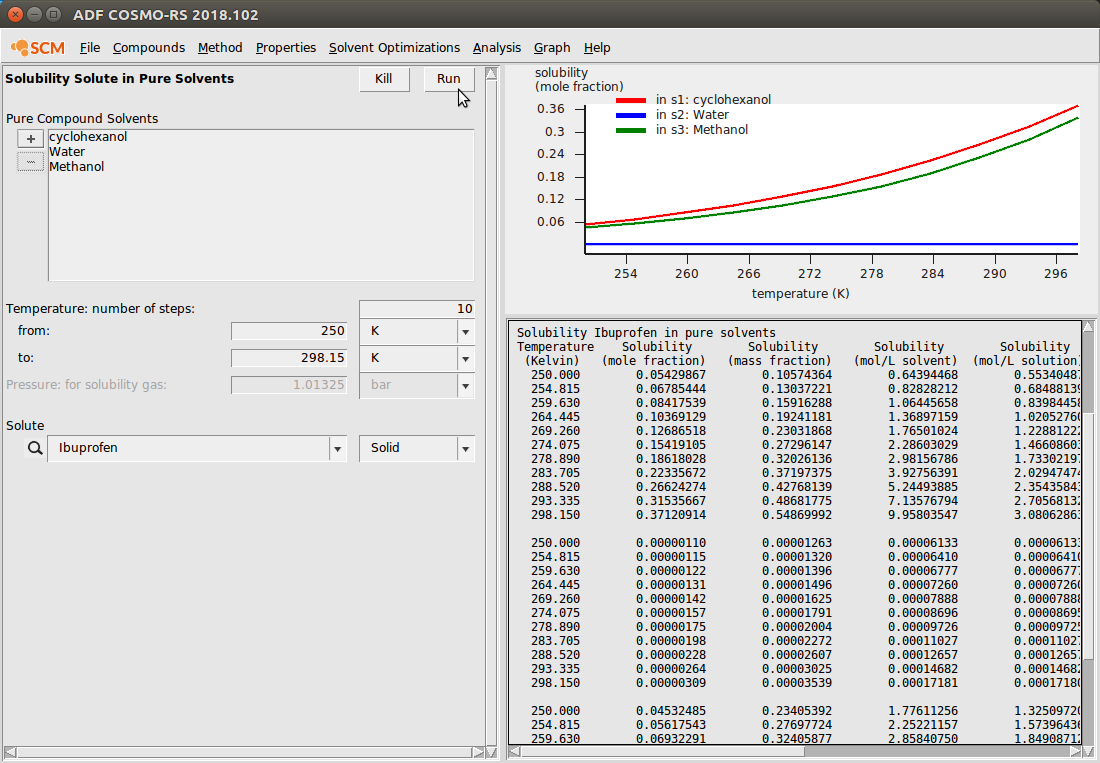
Task: Click the 'in s3: Methanol' legend label
Action: click(x=702, y=130)
